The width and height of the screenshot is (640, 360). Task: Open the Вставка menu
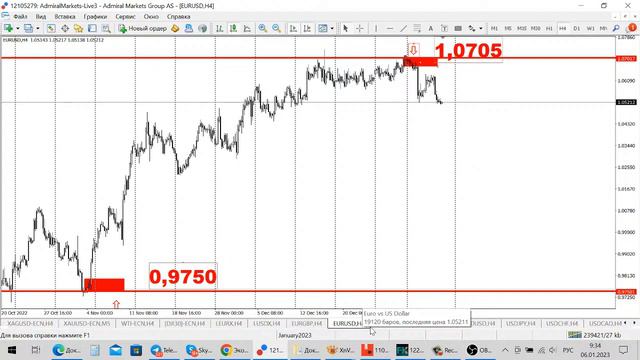coord(64,17)
